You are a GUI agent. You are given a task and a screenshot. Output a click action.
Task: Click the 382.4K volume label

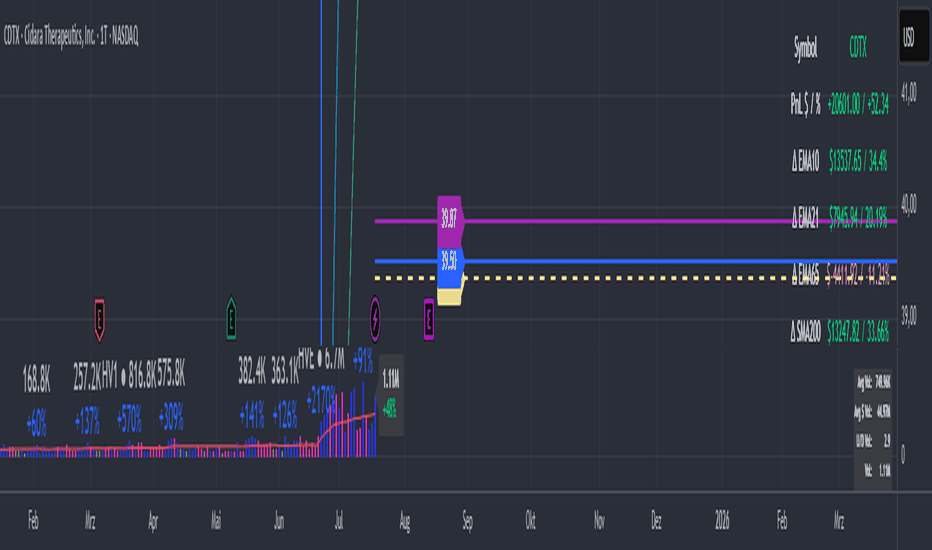252,371
